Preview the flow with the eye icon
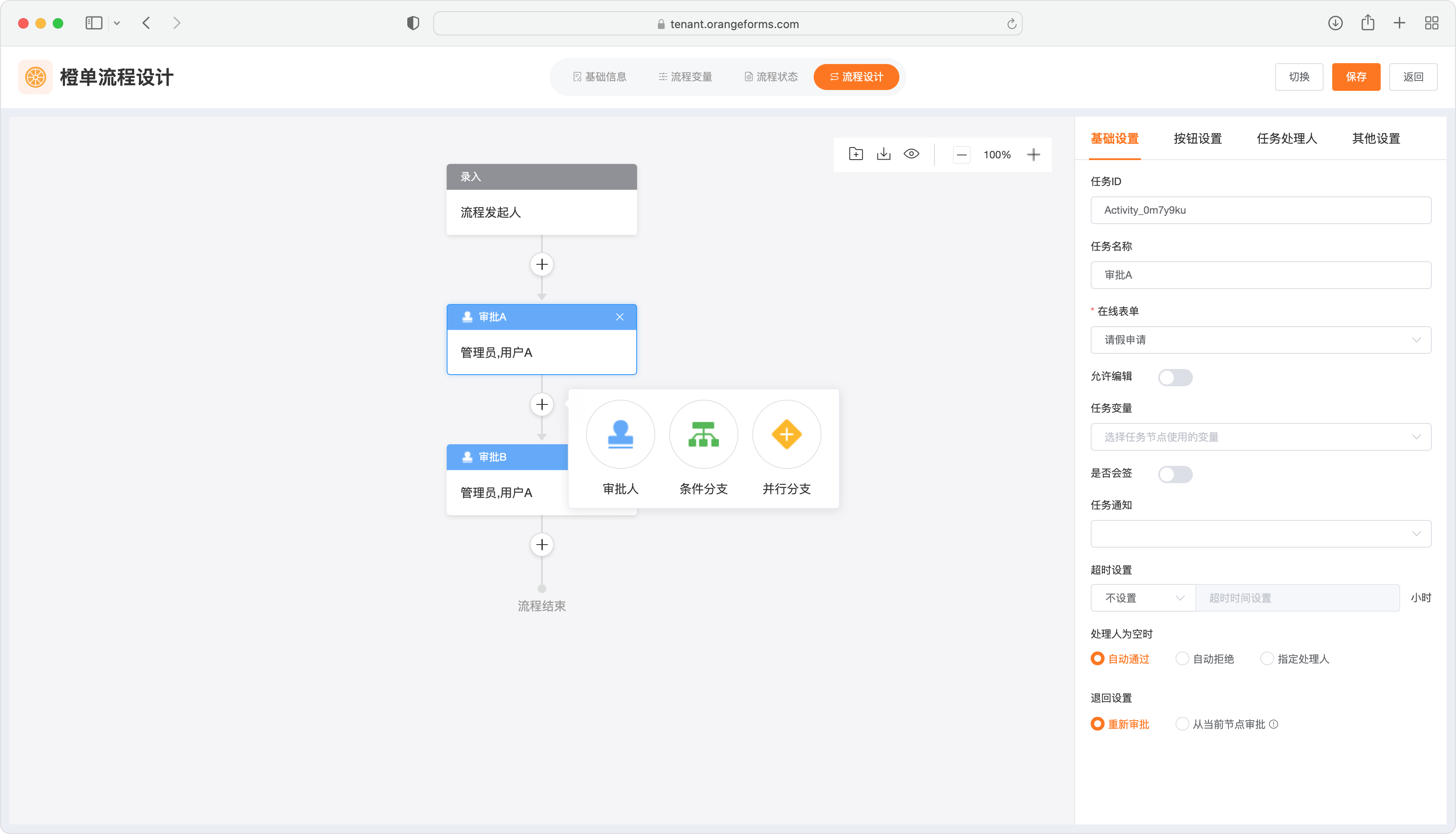Image resolution: width=1456 pixels, height=834 pixels. [911, 154]
